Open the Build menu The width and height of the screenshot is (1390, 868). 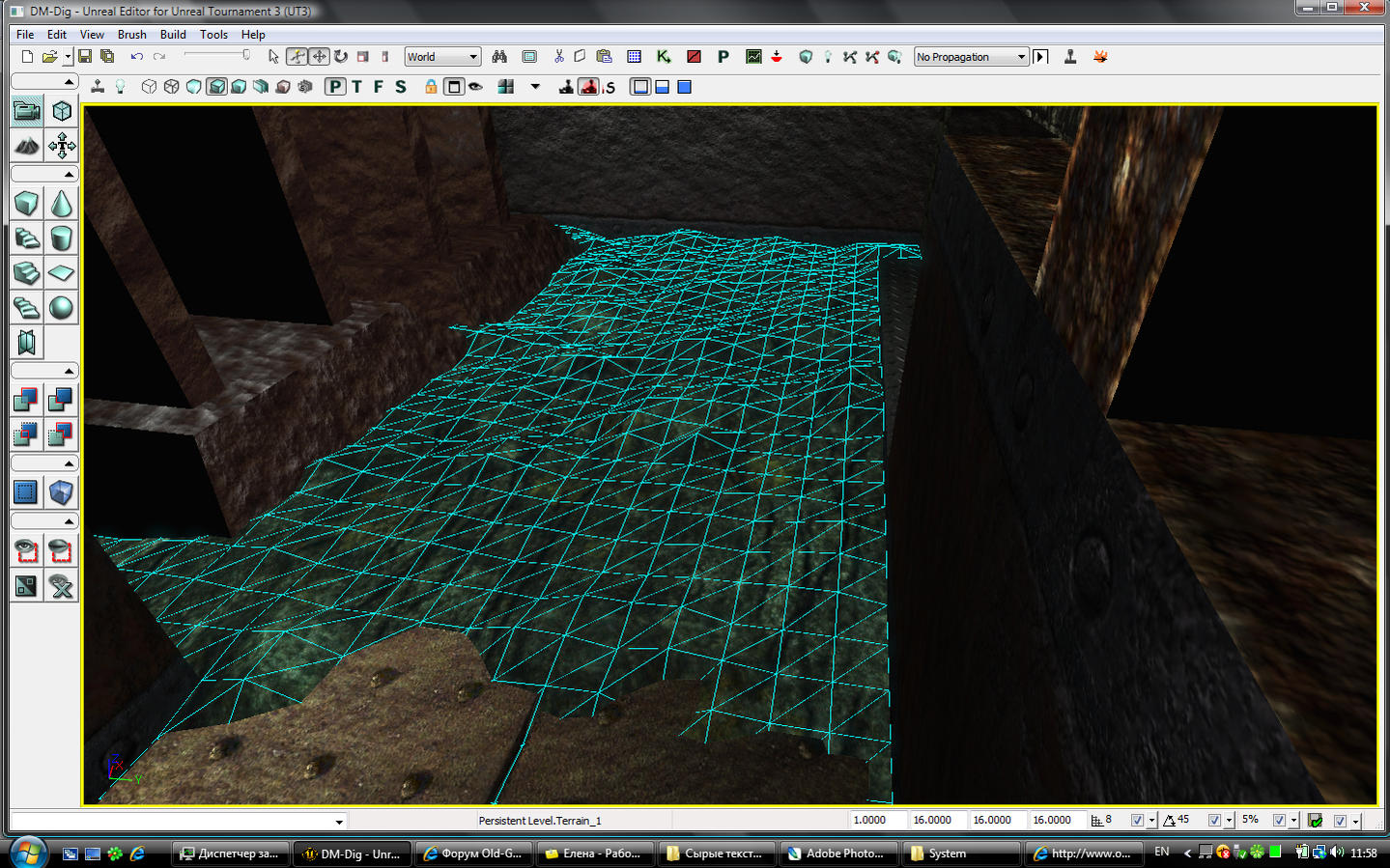[x=173, y=34]
